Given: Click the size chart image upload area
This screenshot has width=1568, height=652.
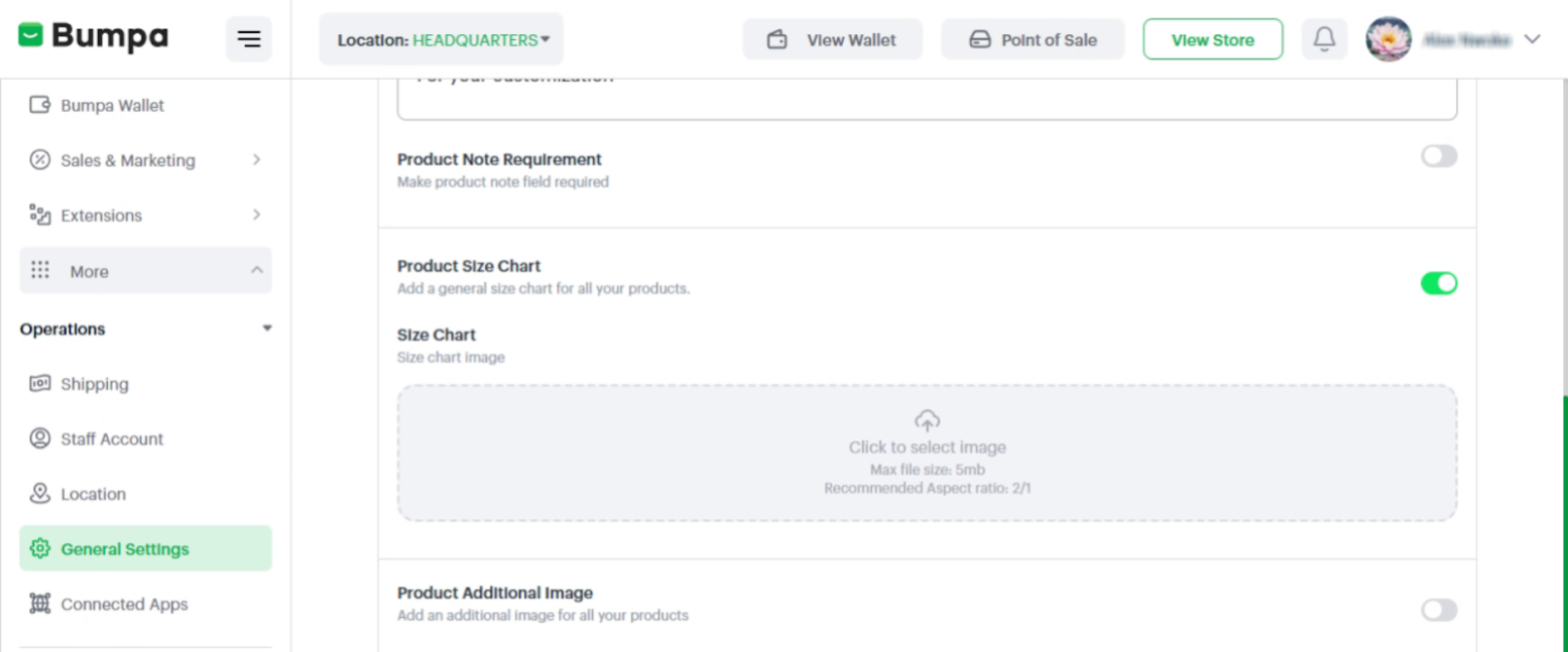Looking at the screenshot, I should pyautogui.click(x=926, y=453).
